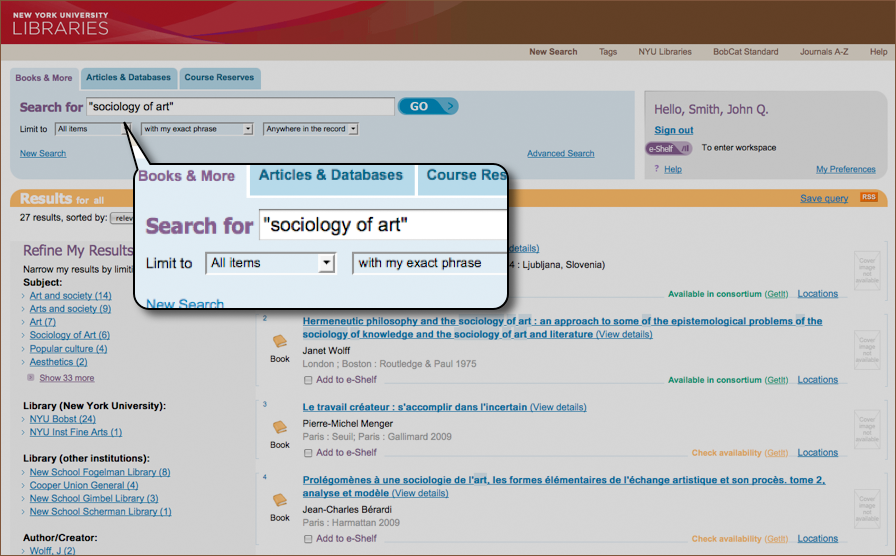Click NYU Libraries logo
Viewport: 896px width, 556px height.
pos(61,23)
